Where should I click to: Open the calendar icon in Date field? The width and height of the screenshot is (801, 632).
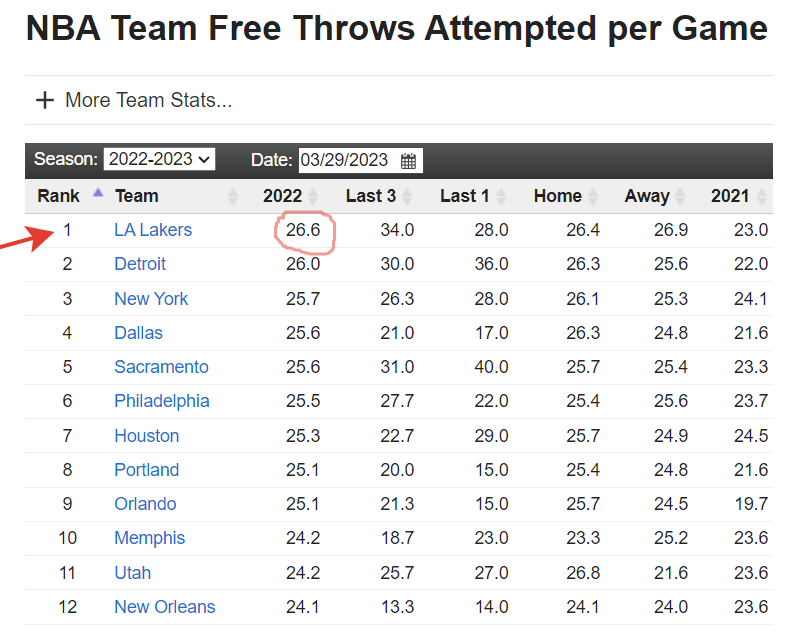(x=408, y=160)
